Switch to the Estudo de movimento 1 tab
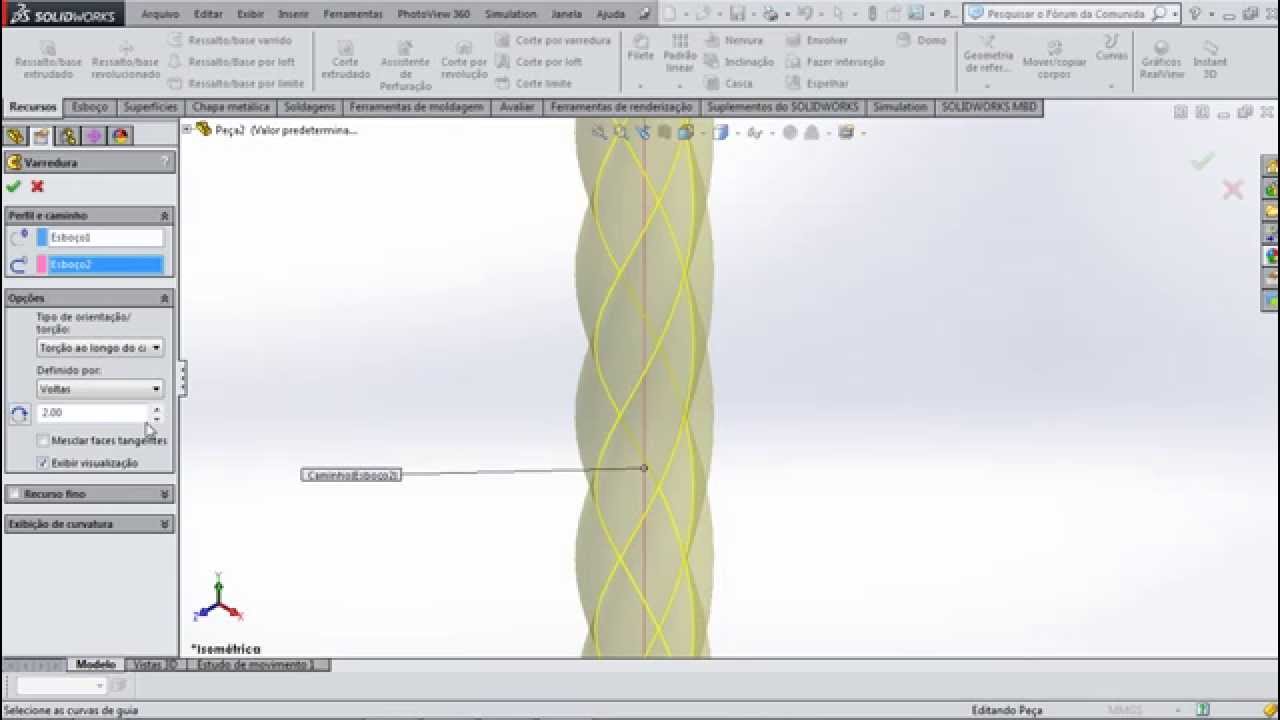The width and height of the screenshot is (1280, 720). pos(256,665)
